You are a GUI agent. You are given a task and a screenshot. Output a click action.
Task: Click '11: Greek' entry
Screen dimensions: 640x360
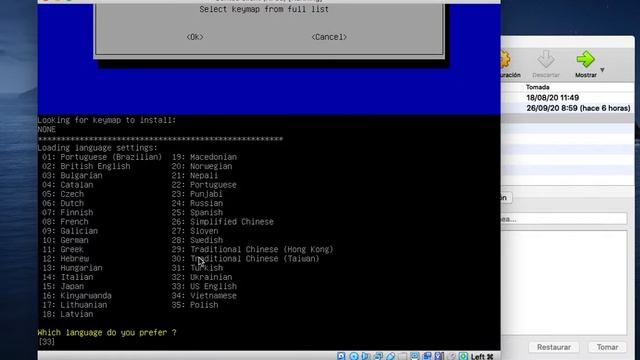tap(62, 249)
